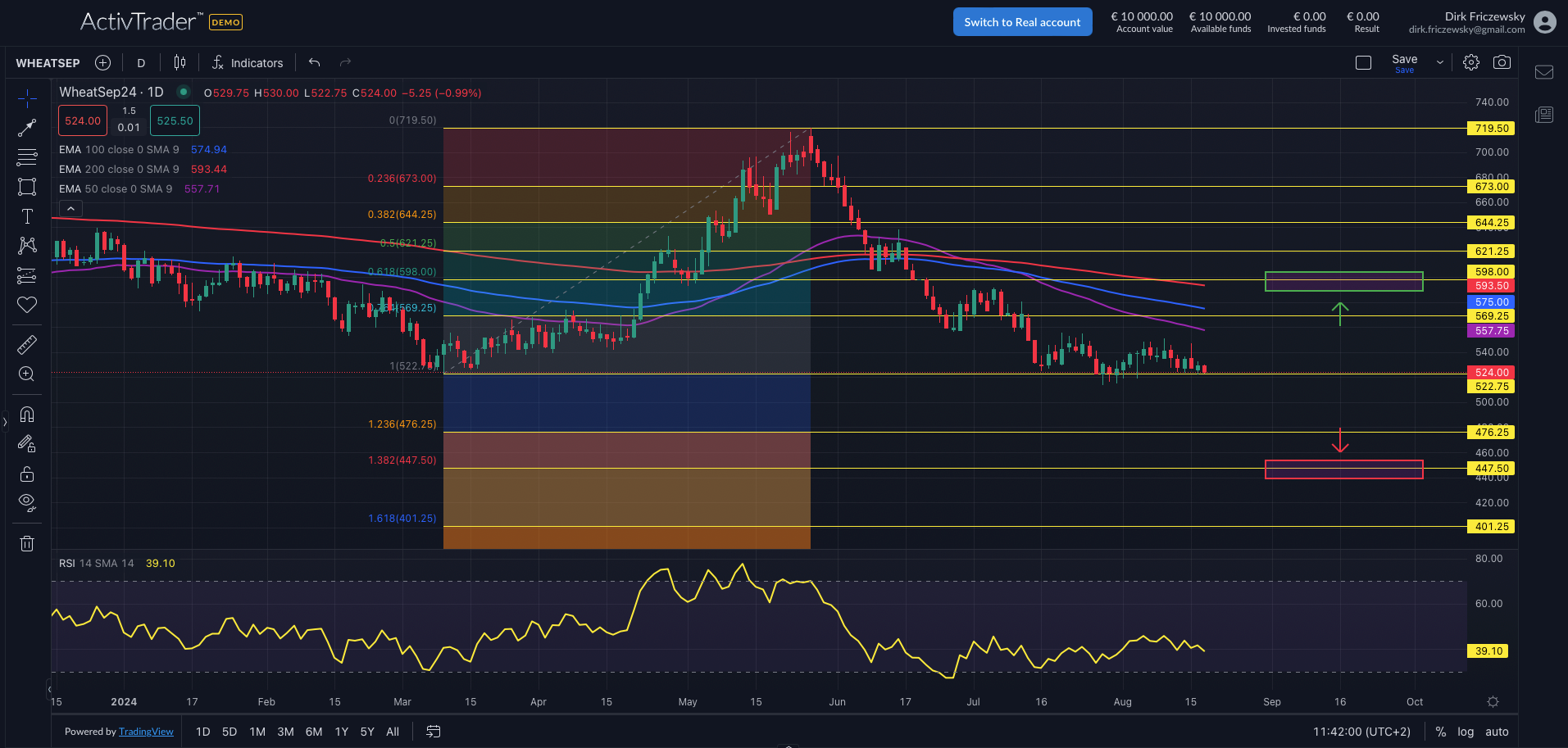The image size is (1568, 748).
Task: Activate the zoom-in magnifier tool
Action: click(x=27, y=374)
